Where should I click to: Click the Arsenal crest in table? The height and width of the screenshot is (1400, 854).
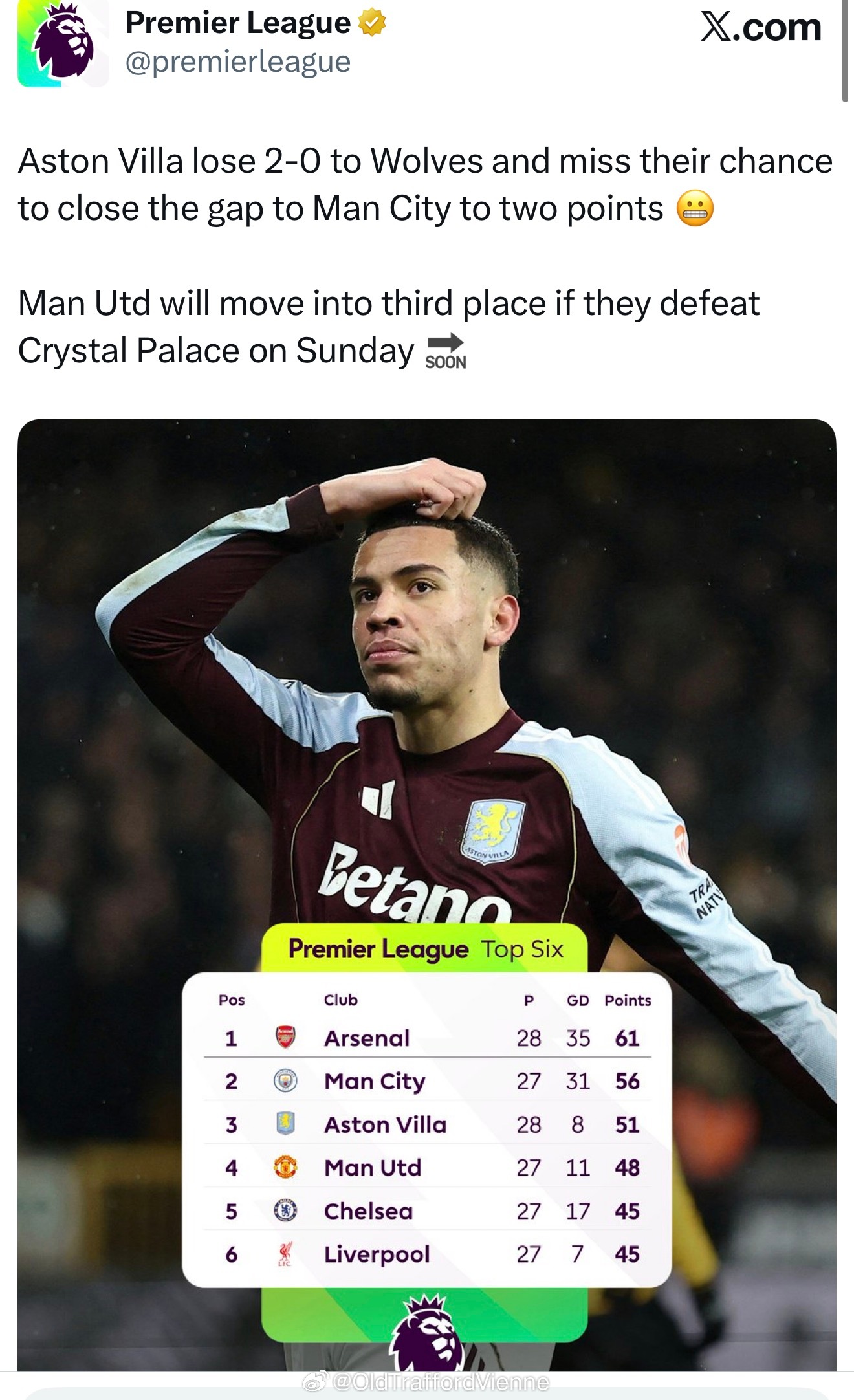(285, 1037)
